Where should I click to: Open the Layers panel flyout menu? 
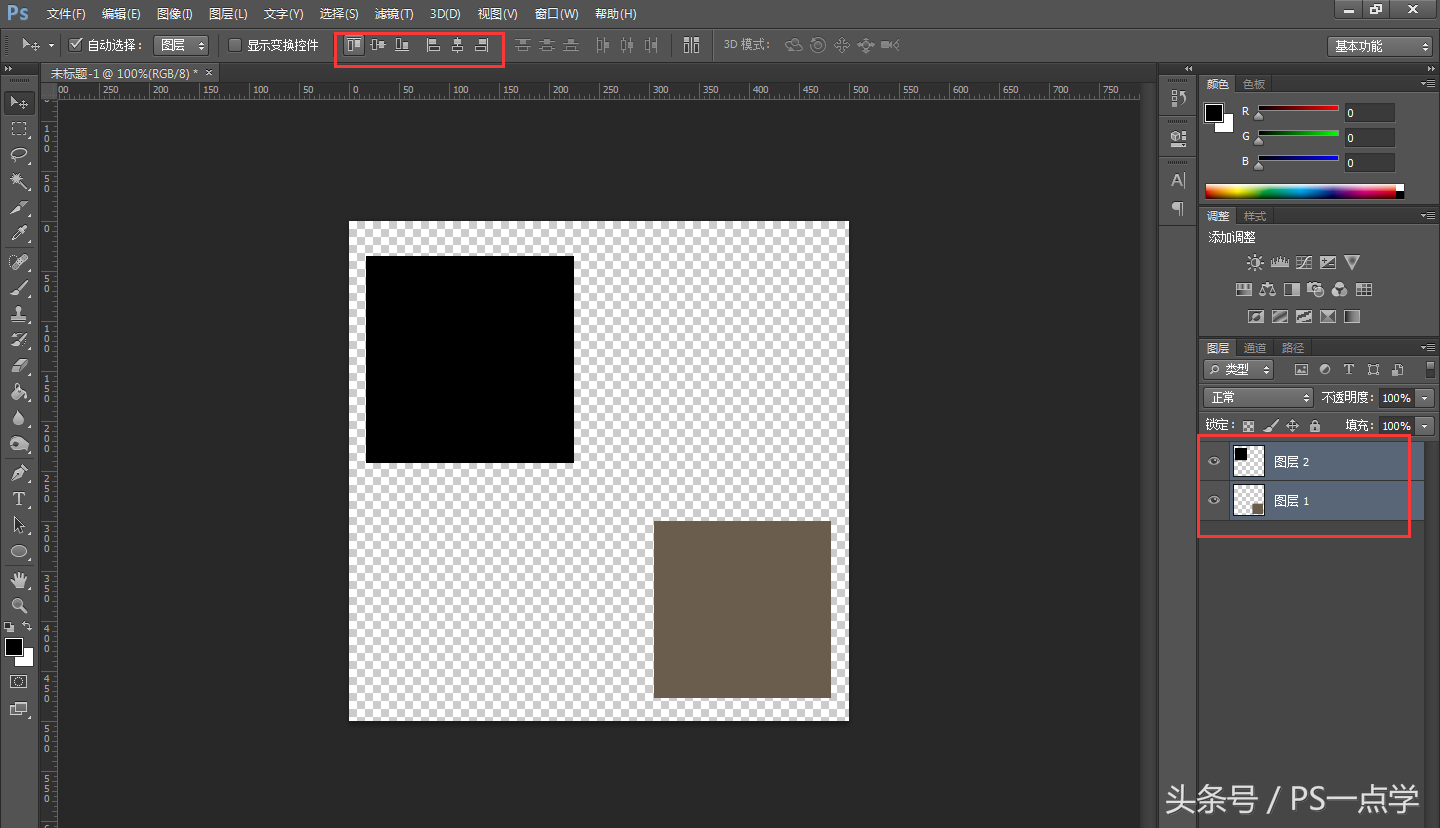coord(1426,348)
